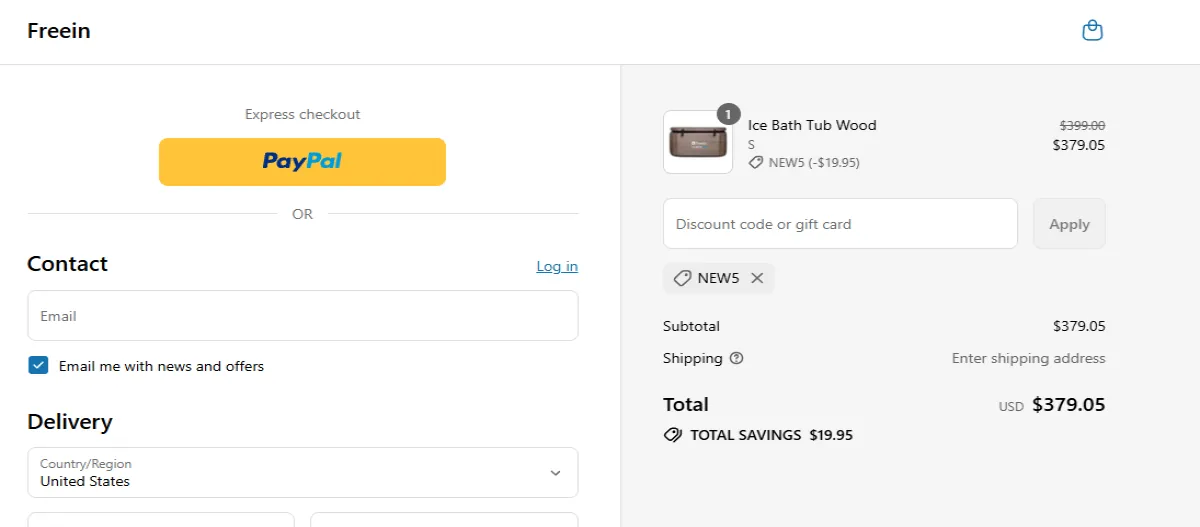
Task: Click the Ice Bath Tub Wood product title
Action: coord(812,125)
